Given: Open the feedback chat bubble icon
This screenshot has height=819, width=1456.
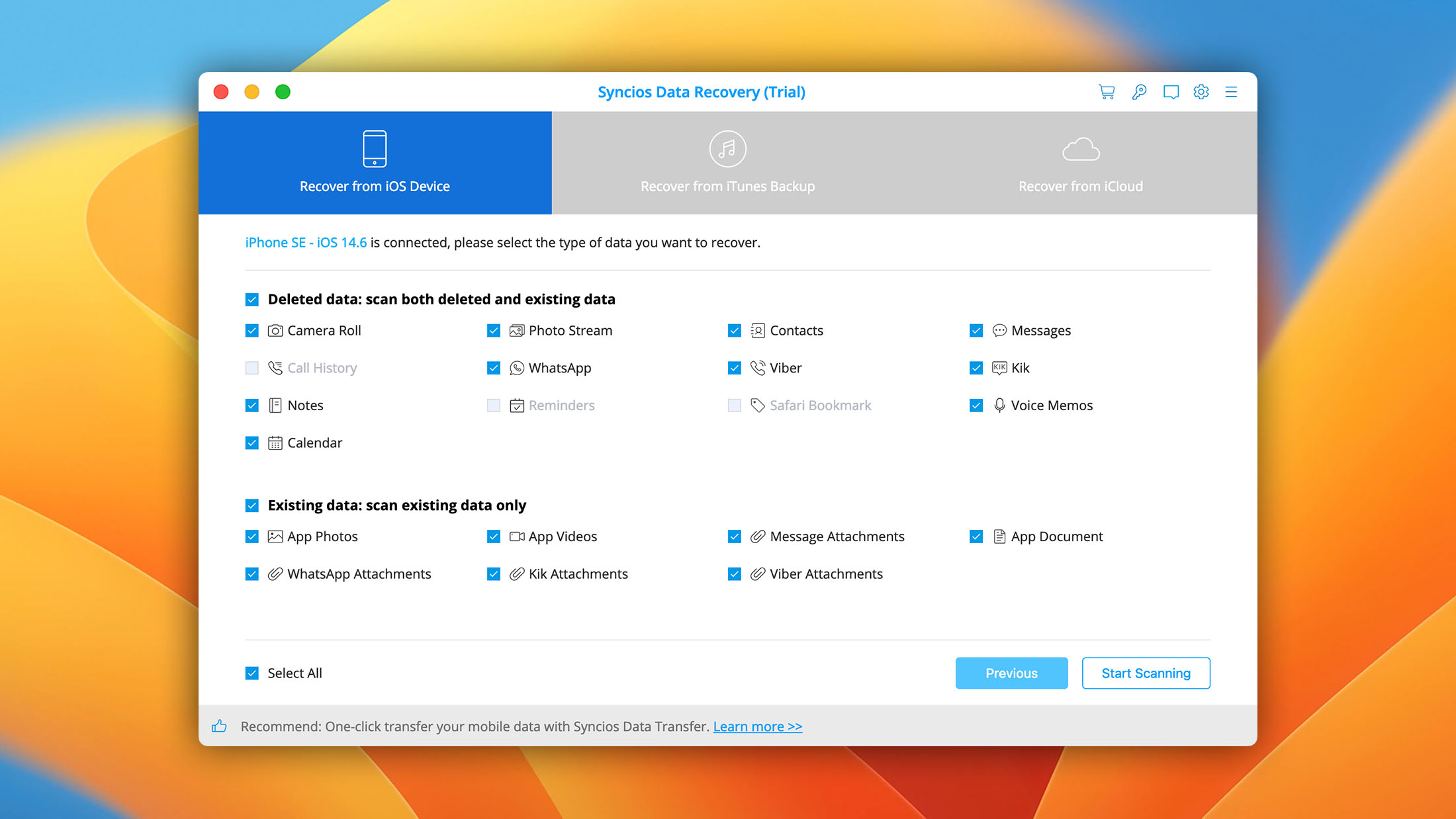Looking at the screenshot, I should pos(1171,92).
